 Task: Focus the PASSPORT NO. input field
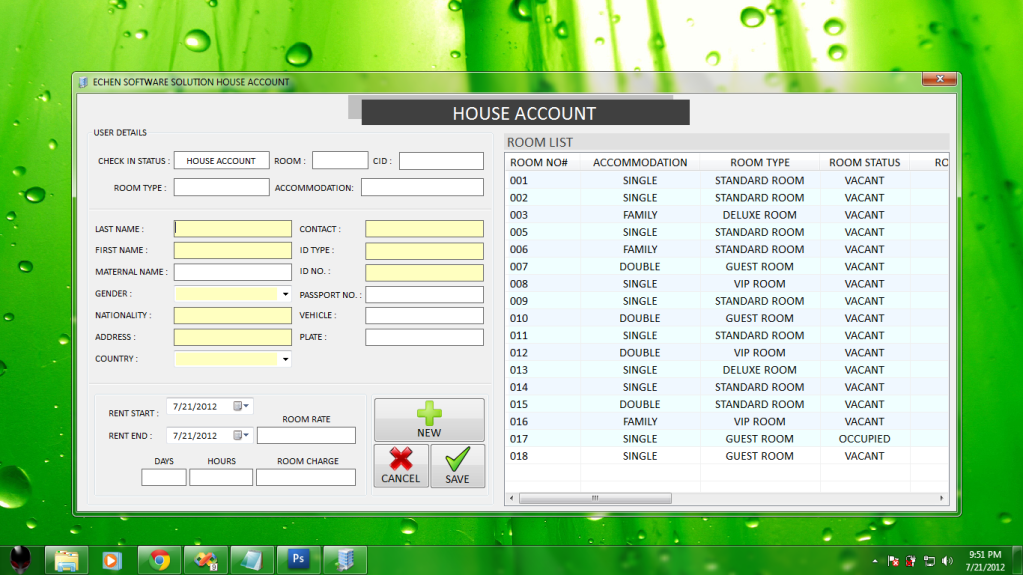tap(424, 295)
